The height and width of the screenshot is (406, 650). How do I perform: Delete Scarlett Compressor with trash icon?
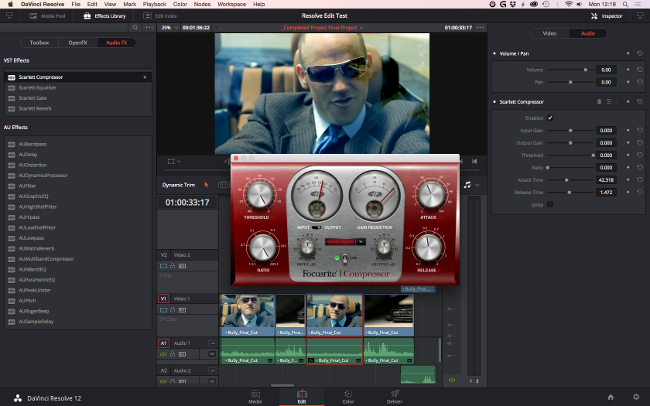coord(599,102)
